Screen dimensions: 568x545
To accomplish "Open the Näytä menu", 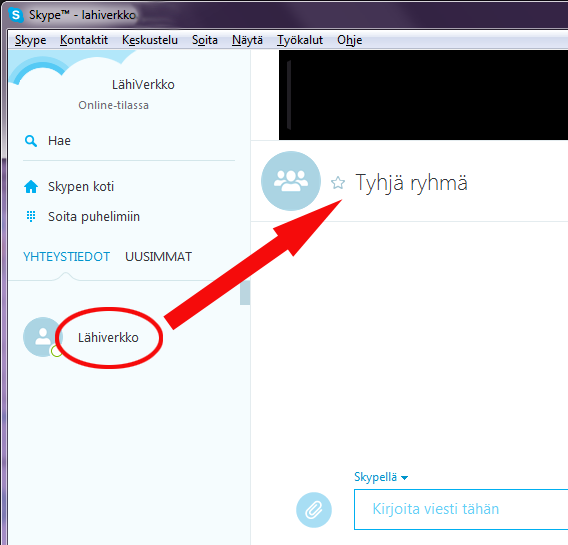I will (x=247, y=40).
